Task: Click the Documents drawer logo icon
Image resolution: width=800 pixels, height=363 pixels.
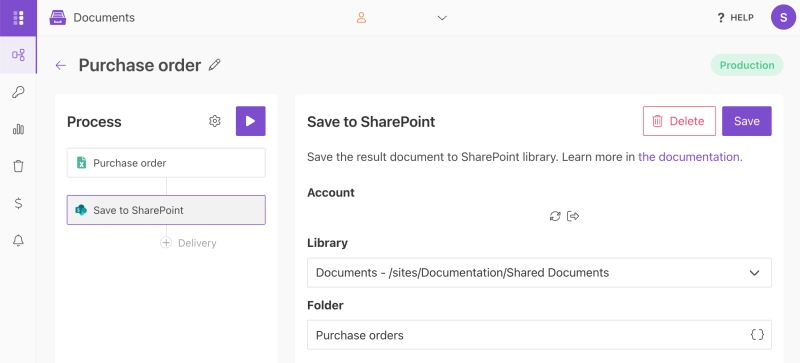Action: pyautogui.click(x=58, y=17)
